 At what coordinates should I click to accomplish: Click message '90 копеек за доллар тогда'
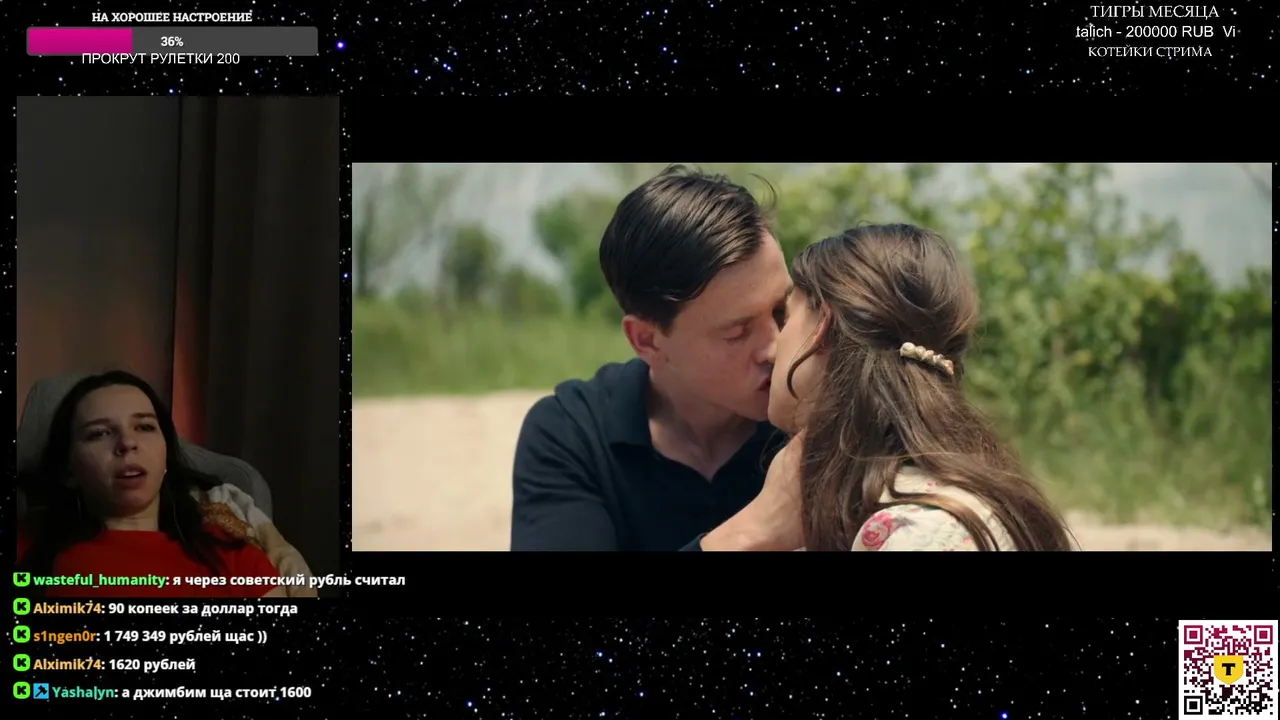pos(203,608)
